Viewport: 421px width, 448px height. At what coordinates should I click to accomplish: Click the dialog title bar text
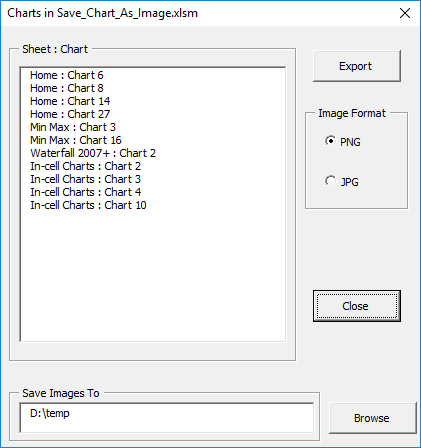(x=103, y=13)
